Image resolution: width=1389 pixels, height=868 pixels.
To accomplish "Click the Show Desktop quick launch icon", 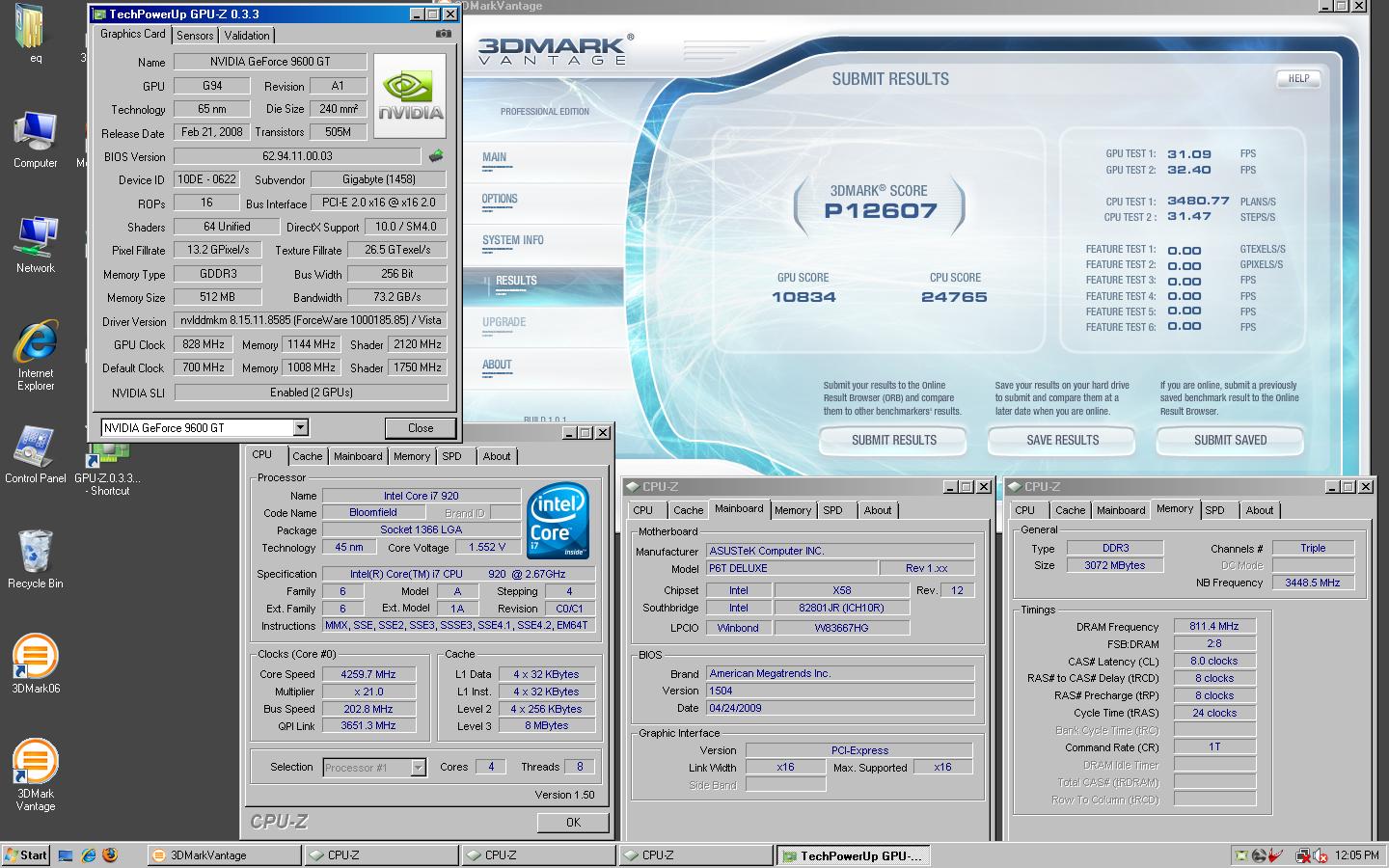I will 66,855.
